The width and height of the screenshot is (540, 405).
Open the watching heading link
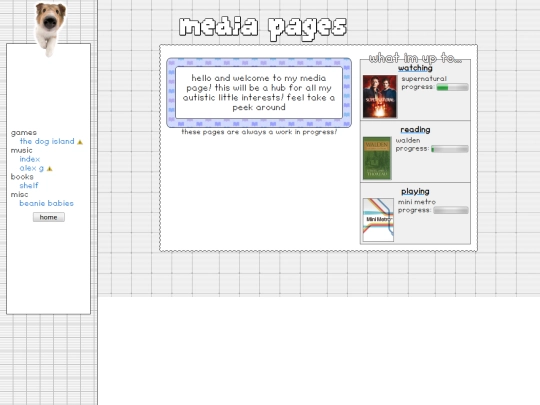tap(415, 68)
